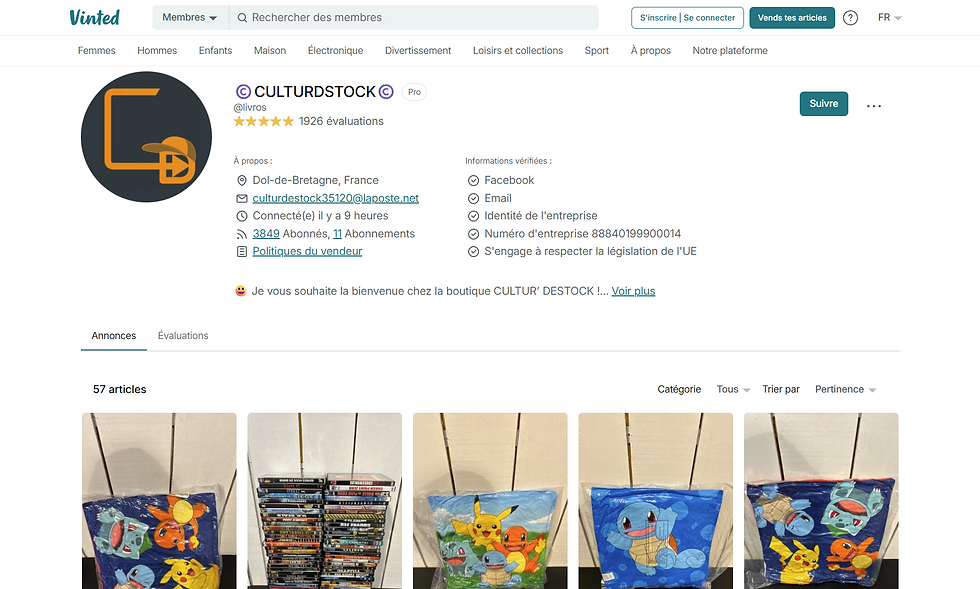Open the Politiques du vendeur link
Viewport: 980px width, 589px height.
(307, 251)
